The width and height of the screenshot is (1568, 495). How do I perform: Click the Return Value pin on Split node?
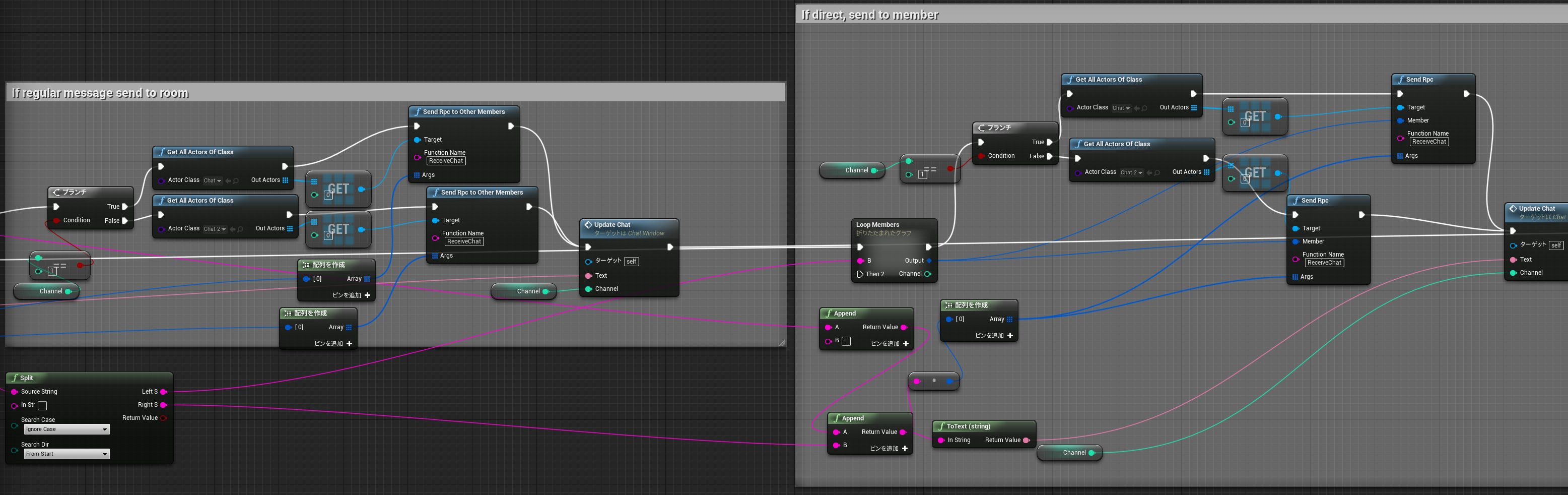point(163,418)
